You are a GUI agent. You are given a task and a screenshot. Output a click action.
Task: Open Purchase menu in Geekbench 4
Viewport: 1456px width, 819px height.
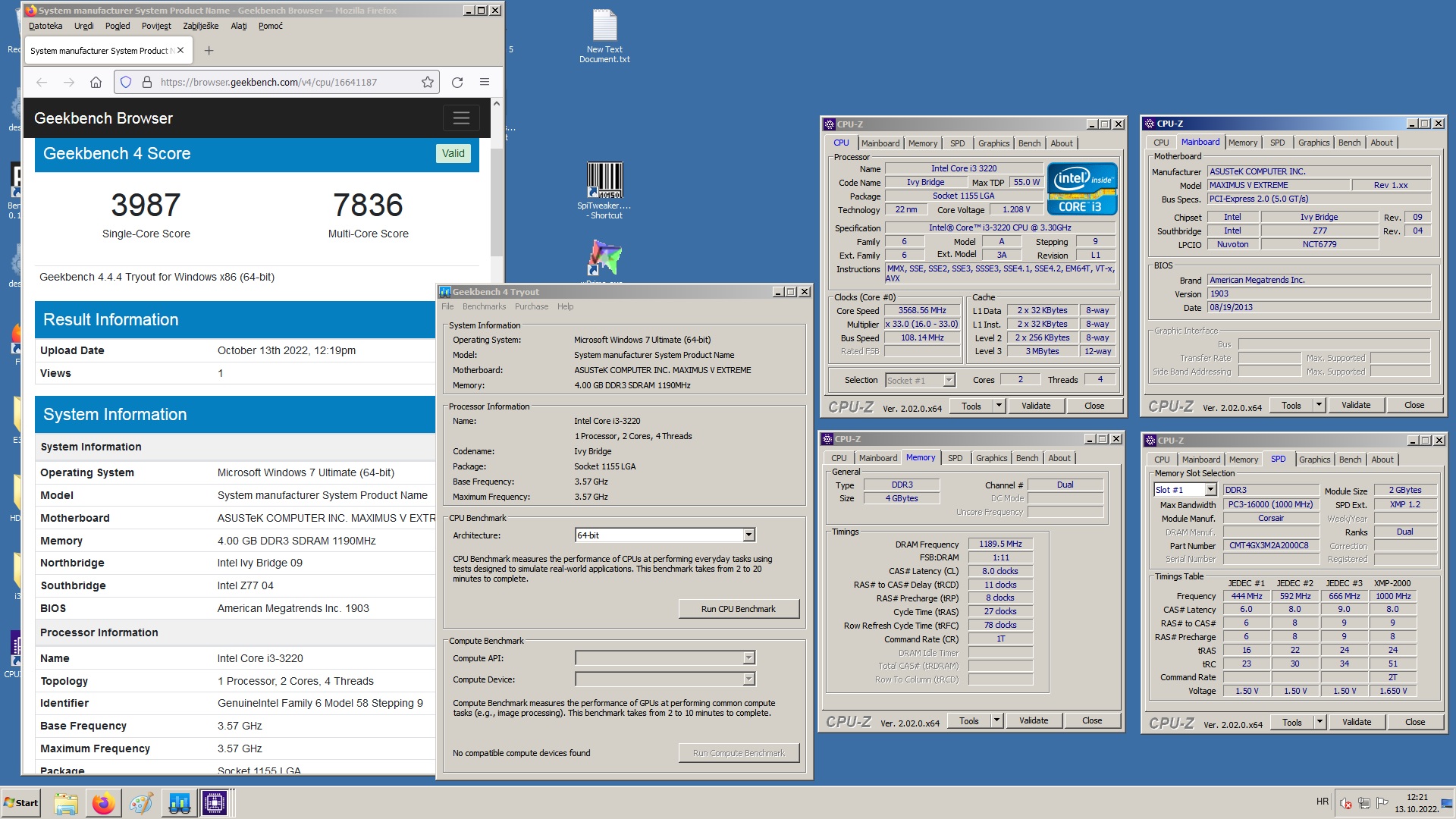pyautogui.click(x=532, y=306)
